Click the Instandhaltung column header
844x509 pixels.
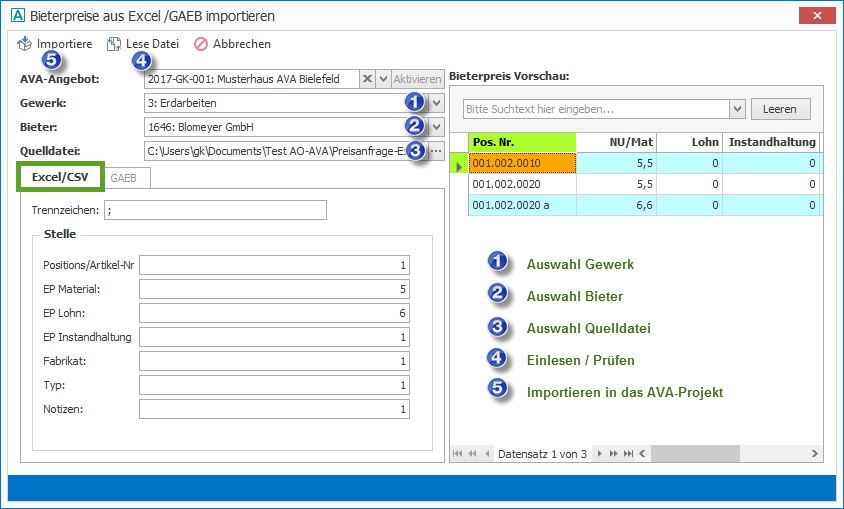tap(771, 143)
